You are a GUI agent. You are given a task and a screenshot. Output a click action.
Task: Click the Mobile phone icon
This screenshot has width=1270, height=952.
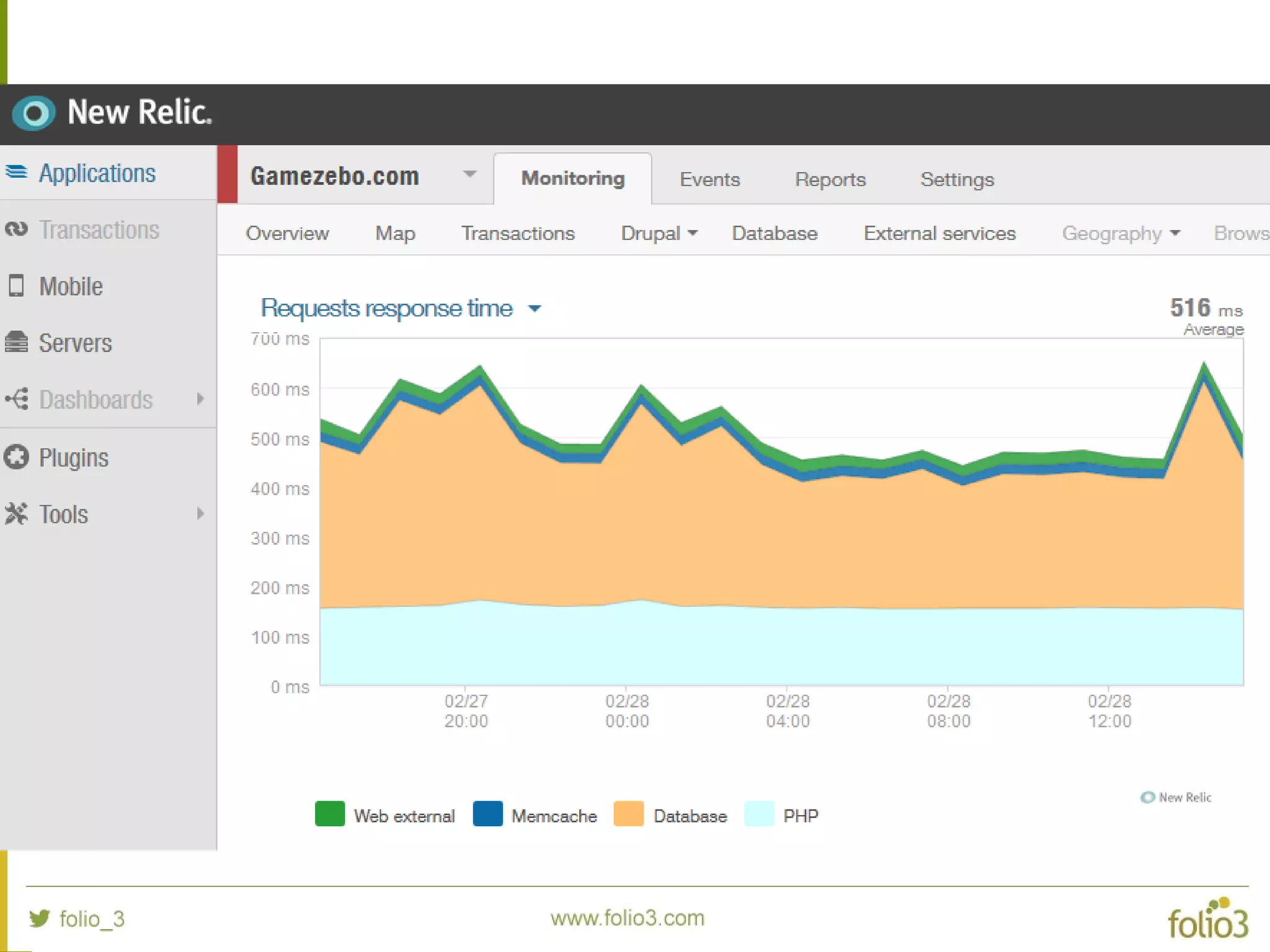17,286
